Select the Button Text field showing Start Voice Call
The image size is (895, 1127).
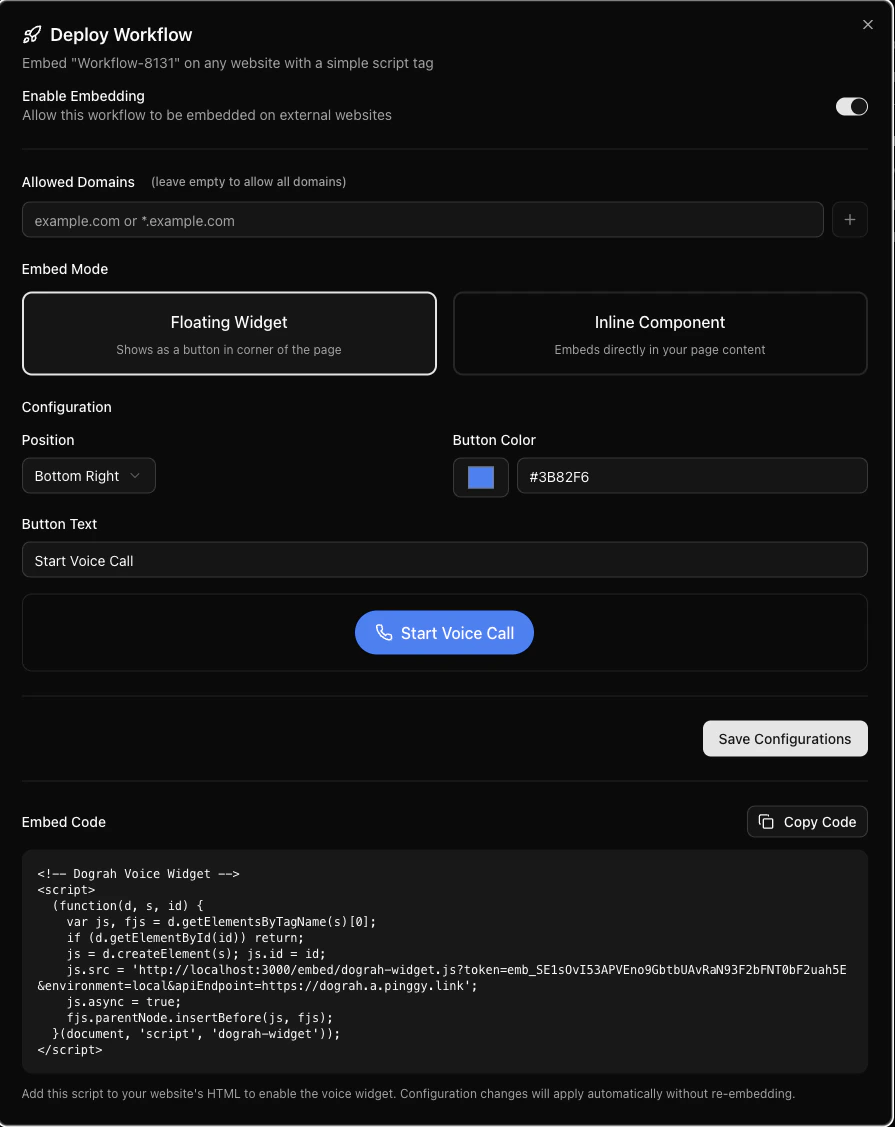[444, 560]
